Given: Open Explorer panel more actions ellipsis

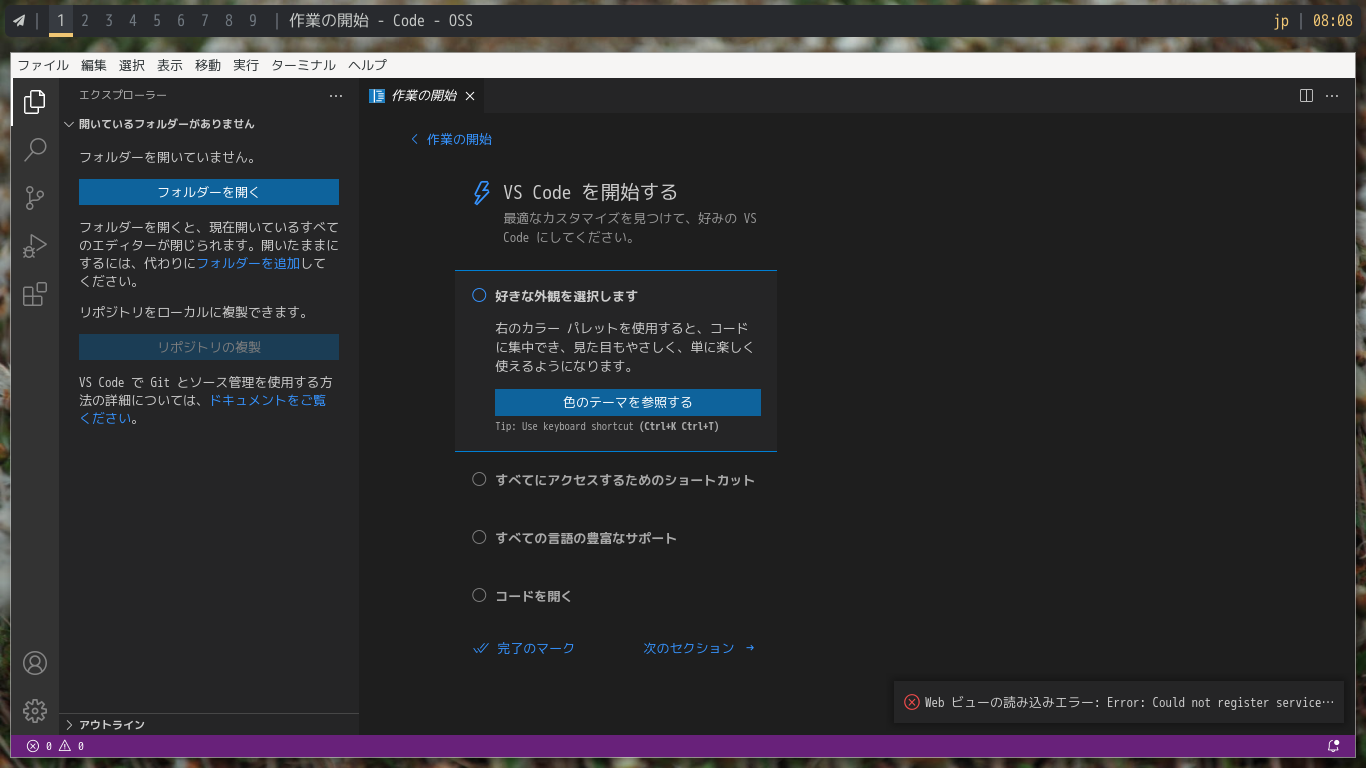Looking at the screenshot, I should tap(336, 96).
